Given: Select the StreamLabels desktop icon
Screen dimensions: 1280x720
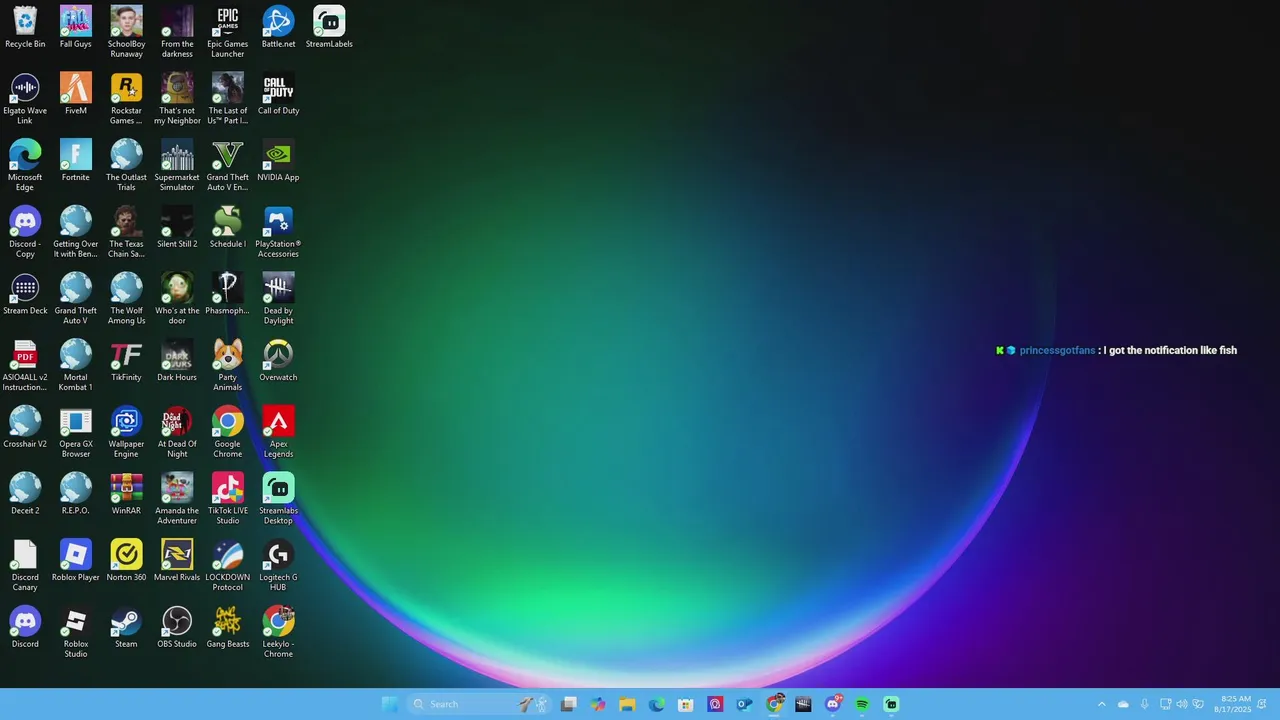Looking at the screenshot, I should click(x=329, y=27).
